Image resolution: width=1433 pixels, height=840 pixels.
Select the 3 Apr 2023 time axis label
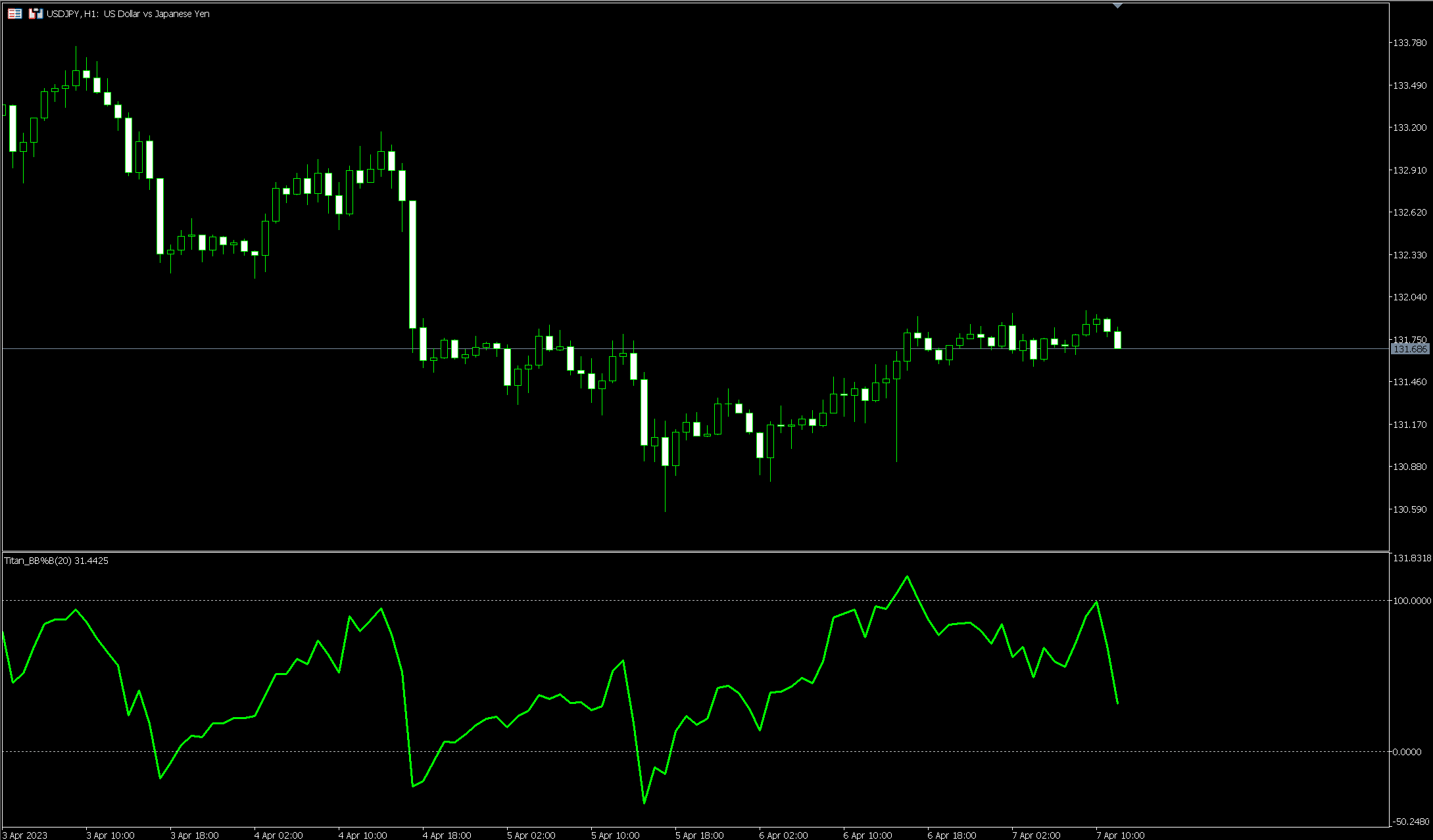(x=24, y=835)
